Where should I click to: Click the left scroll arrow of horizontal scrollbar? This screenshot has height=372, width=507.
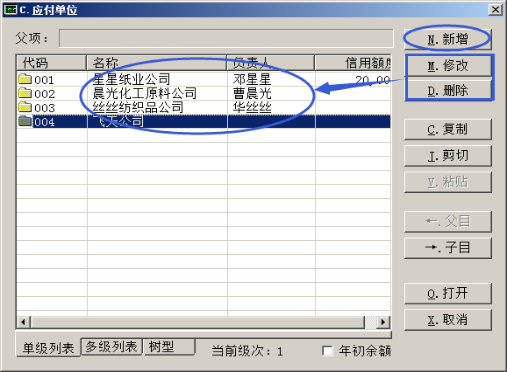click(x=23, y=322)
